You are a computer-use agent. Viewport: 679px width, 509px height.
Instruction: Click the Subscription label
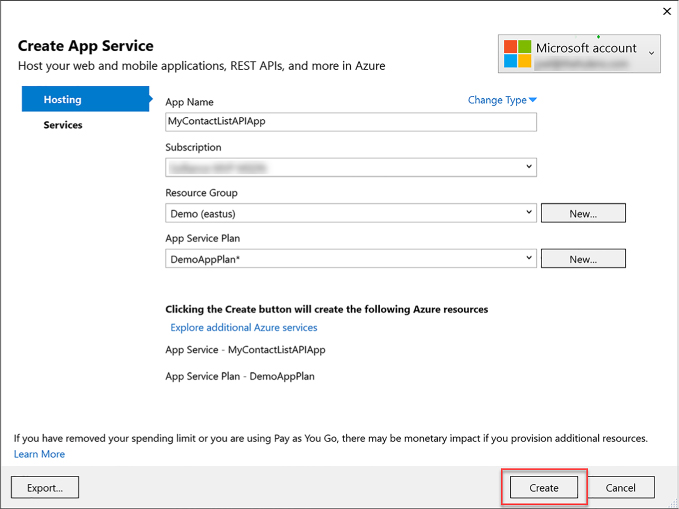(x=193, y=147)
